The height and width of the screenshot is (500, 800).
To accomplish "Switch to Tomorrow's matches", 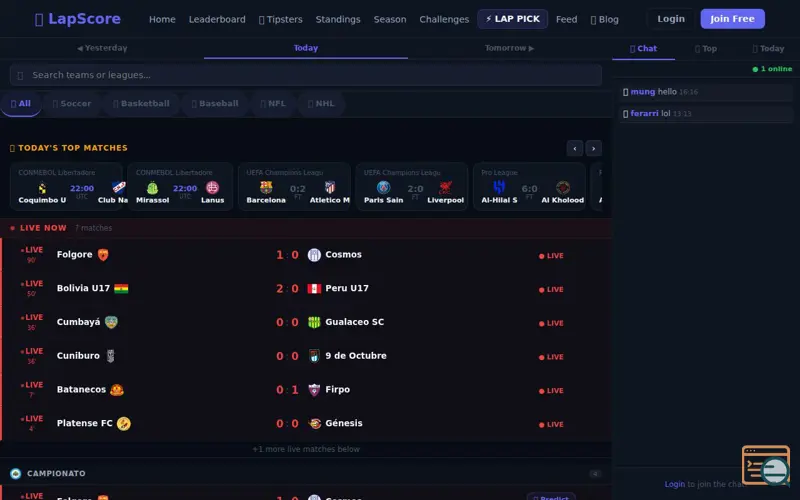I will coord(509,48).
